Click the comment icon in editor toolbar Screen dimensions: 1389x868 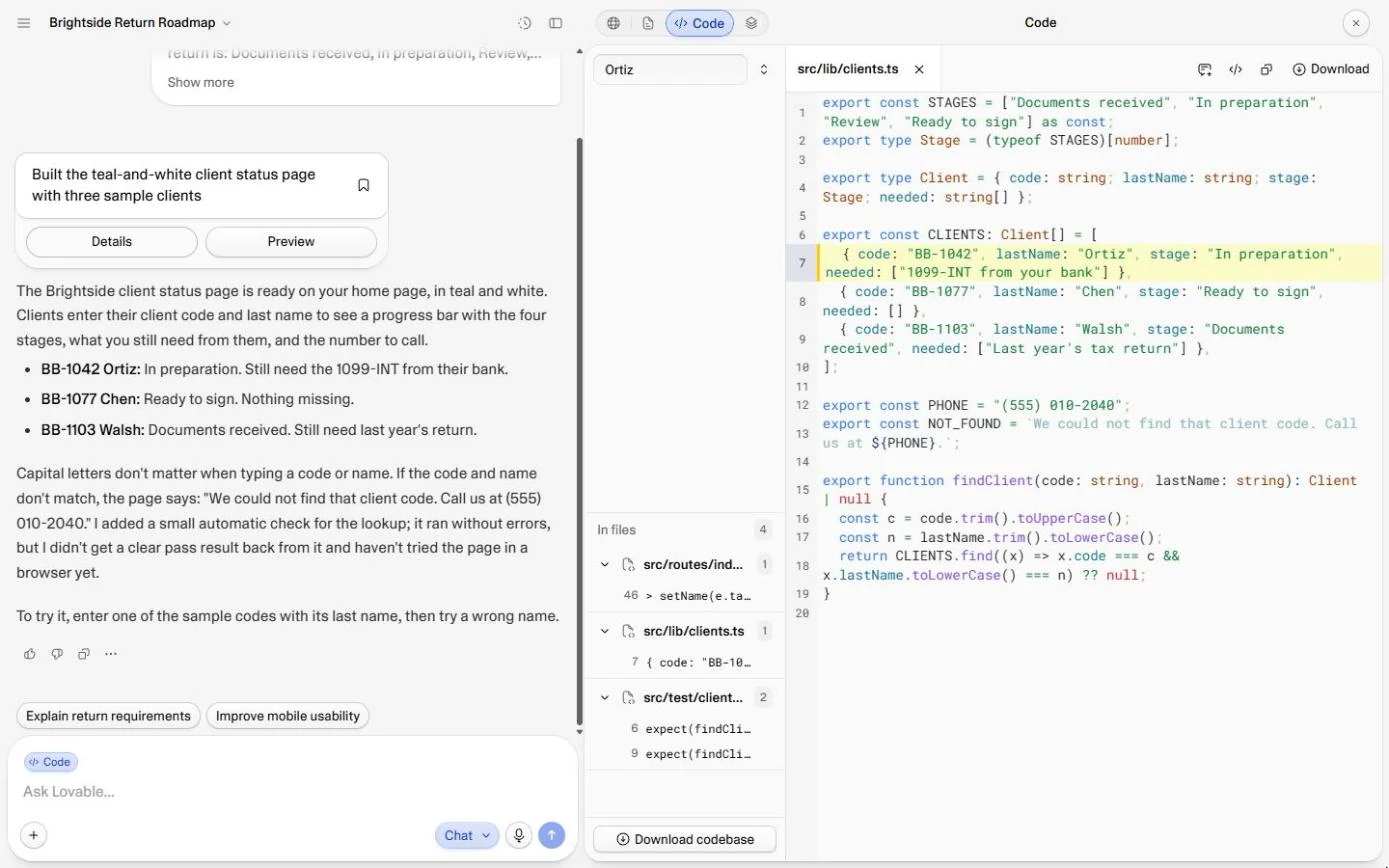tap(1205, 69)
